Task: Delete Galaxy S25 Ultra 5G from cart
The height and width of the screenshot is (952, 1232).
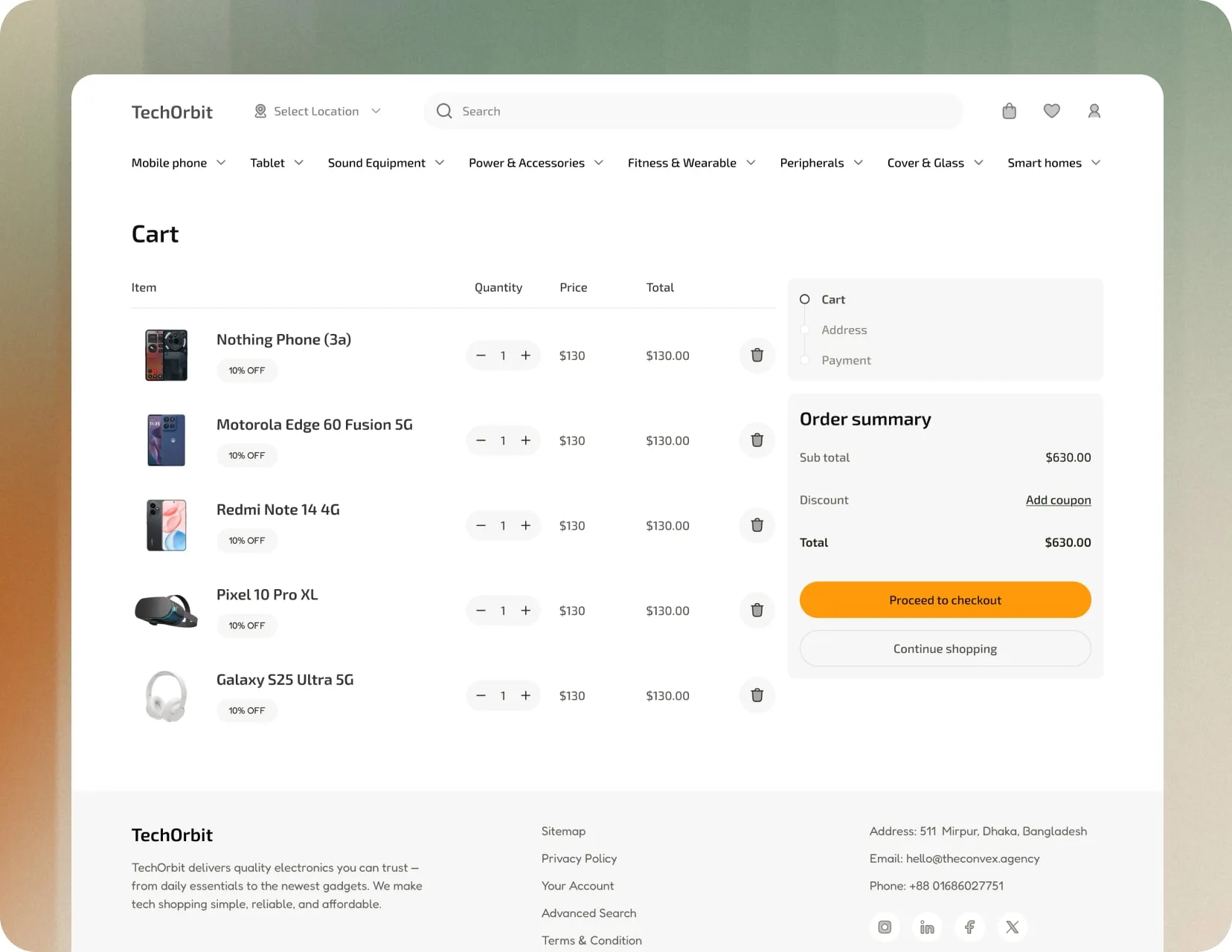Action: point(757,695)
